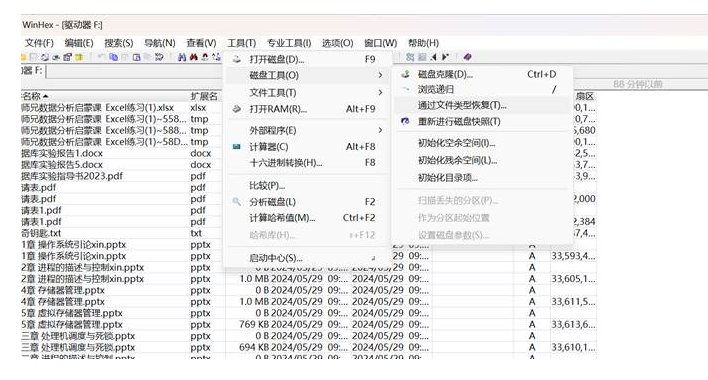Open the 帮助(H) menu
The image size is (708, 380).
click(x=424, y=43)
